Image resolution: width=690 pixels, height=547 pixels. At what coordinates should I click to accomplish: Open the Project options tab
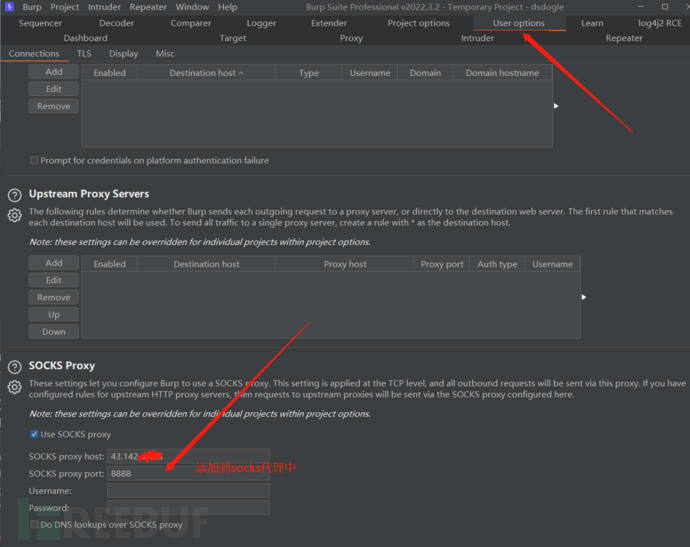[418, 23]
